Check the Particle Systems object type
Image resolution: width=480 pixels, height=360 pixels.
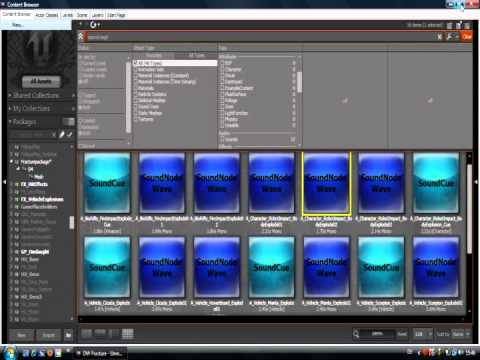[136, 94]
